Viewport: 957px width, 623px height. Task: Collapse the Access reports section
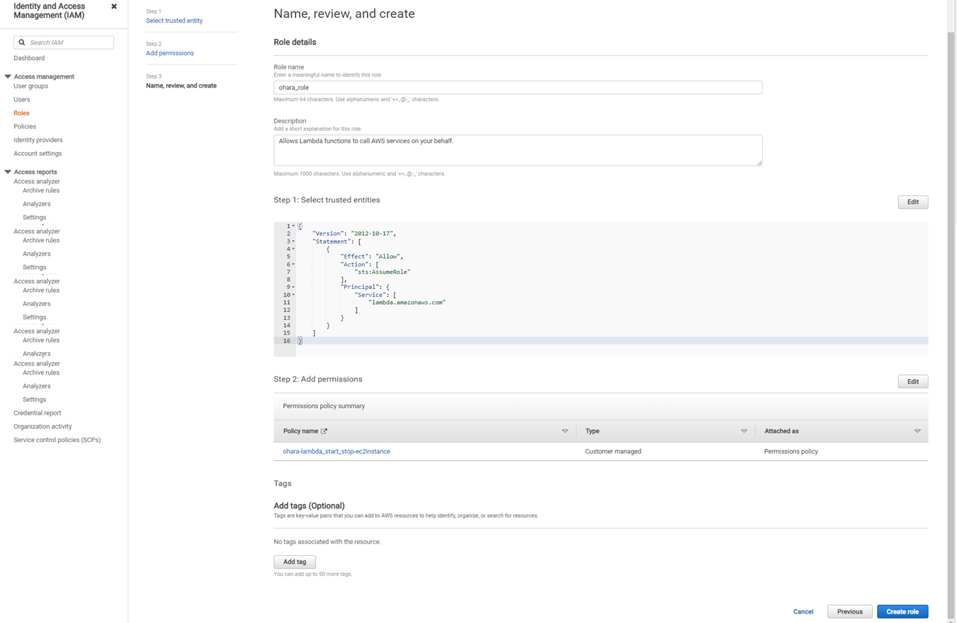click(8, 171)
